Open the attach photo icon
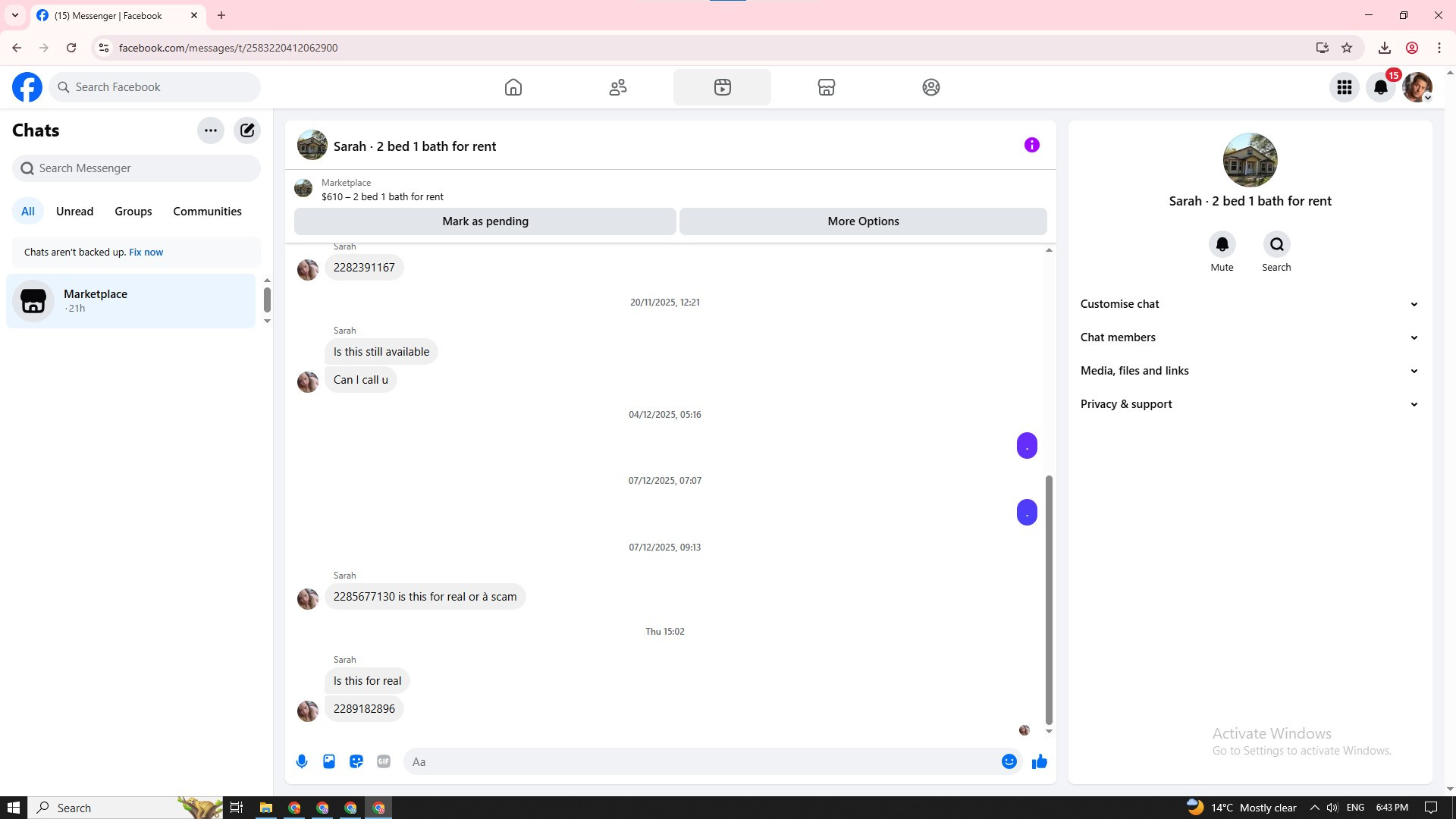The height and width of the screenshot is (819, 1456). (x=329, y=761)
